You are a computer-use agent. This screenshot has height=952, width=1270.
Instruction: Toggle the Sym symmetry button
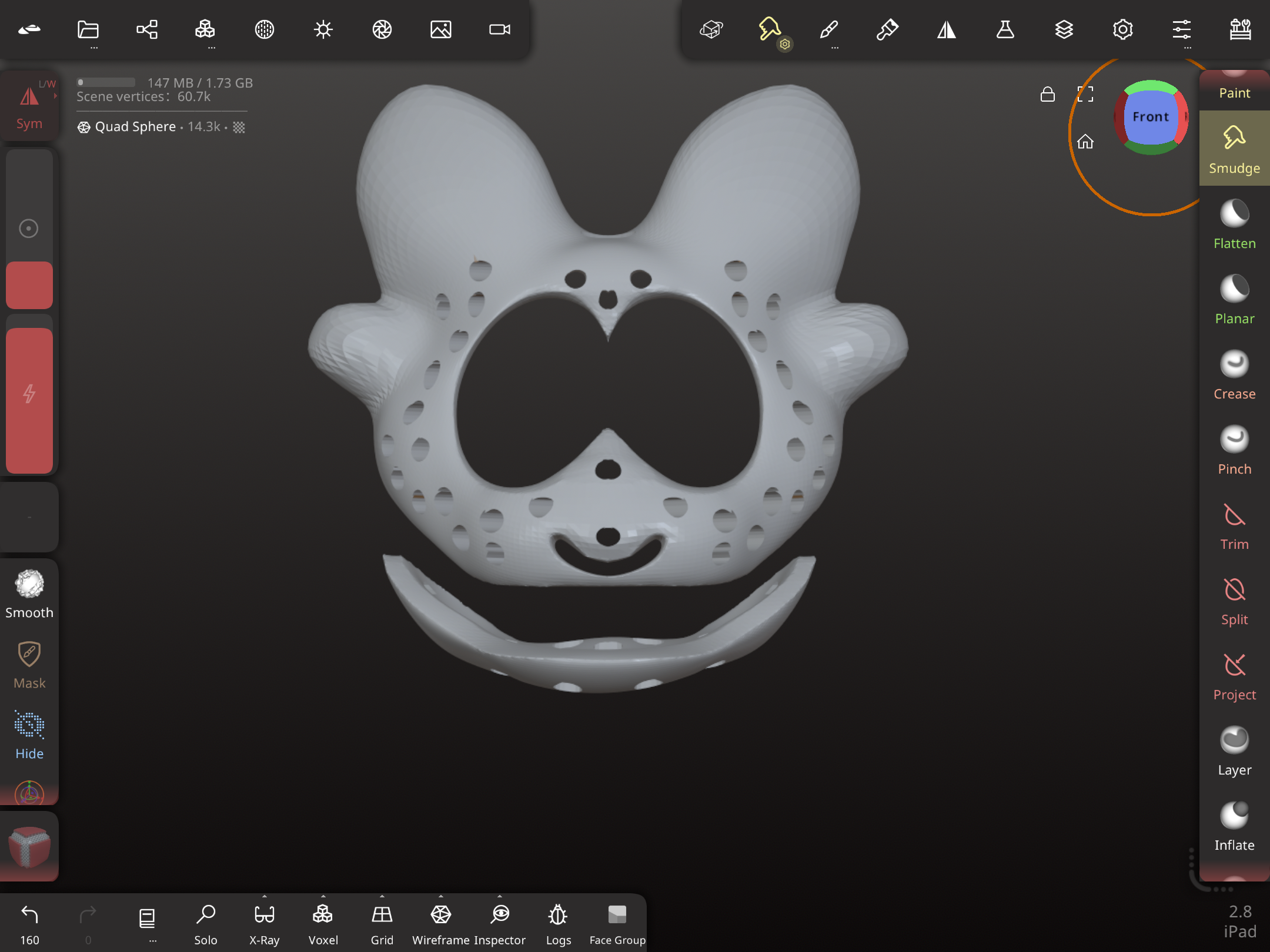(x=29, y=106)
